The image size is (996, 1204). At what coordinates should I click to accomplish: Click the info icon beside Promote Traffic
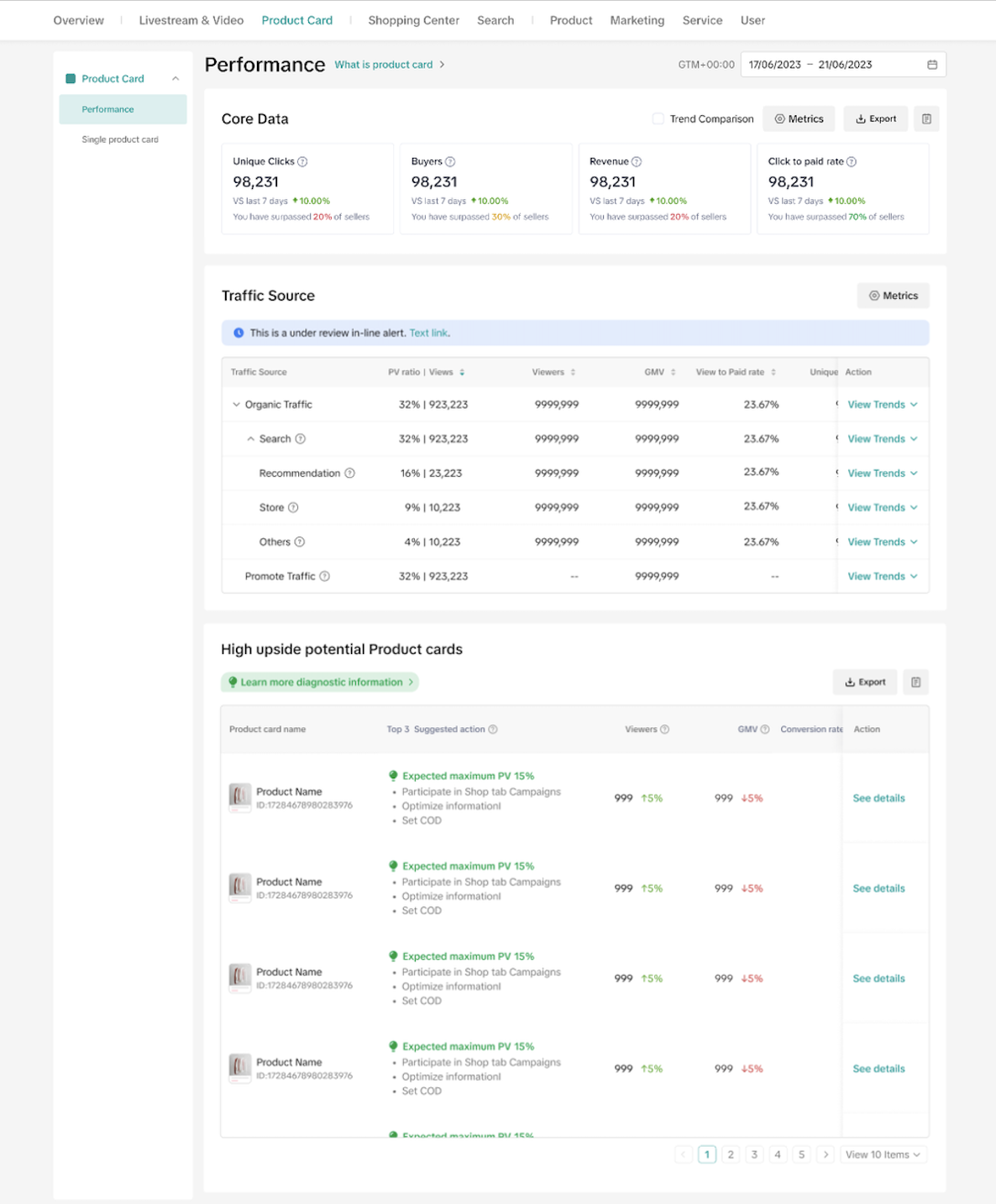(325, 577)
